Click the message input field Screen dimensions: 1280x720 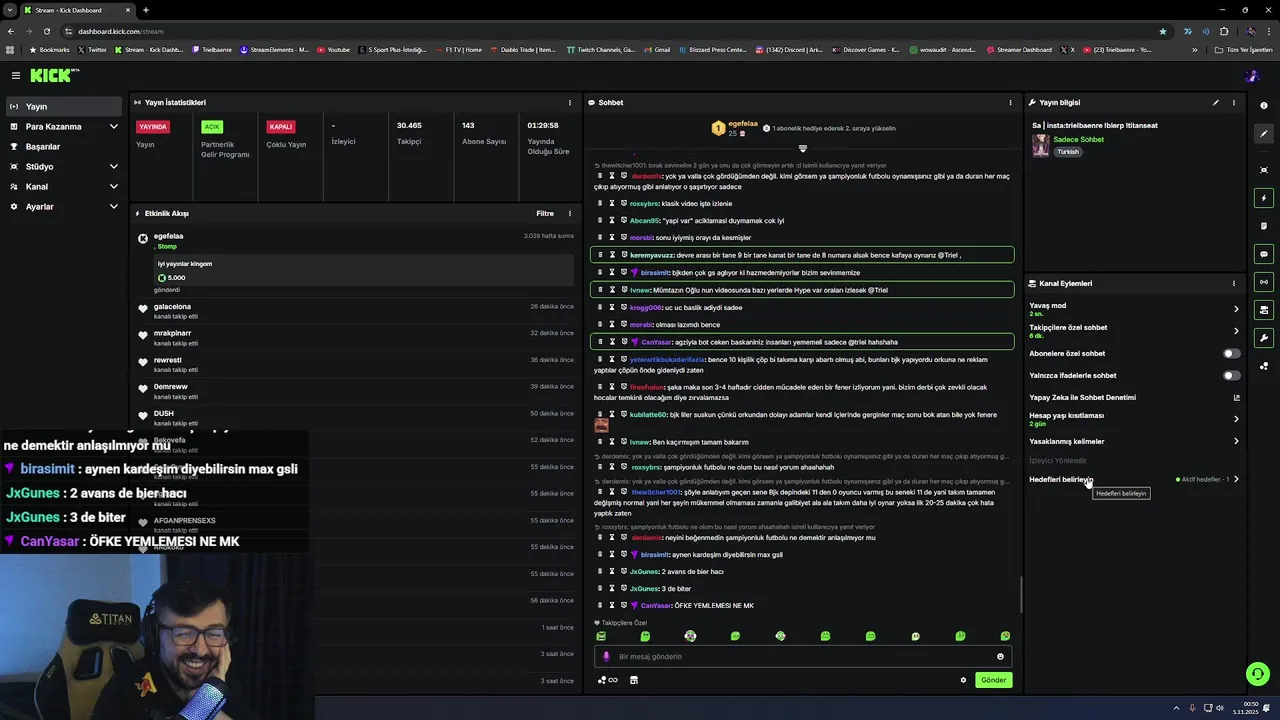coord(803,656)
